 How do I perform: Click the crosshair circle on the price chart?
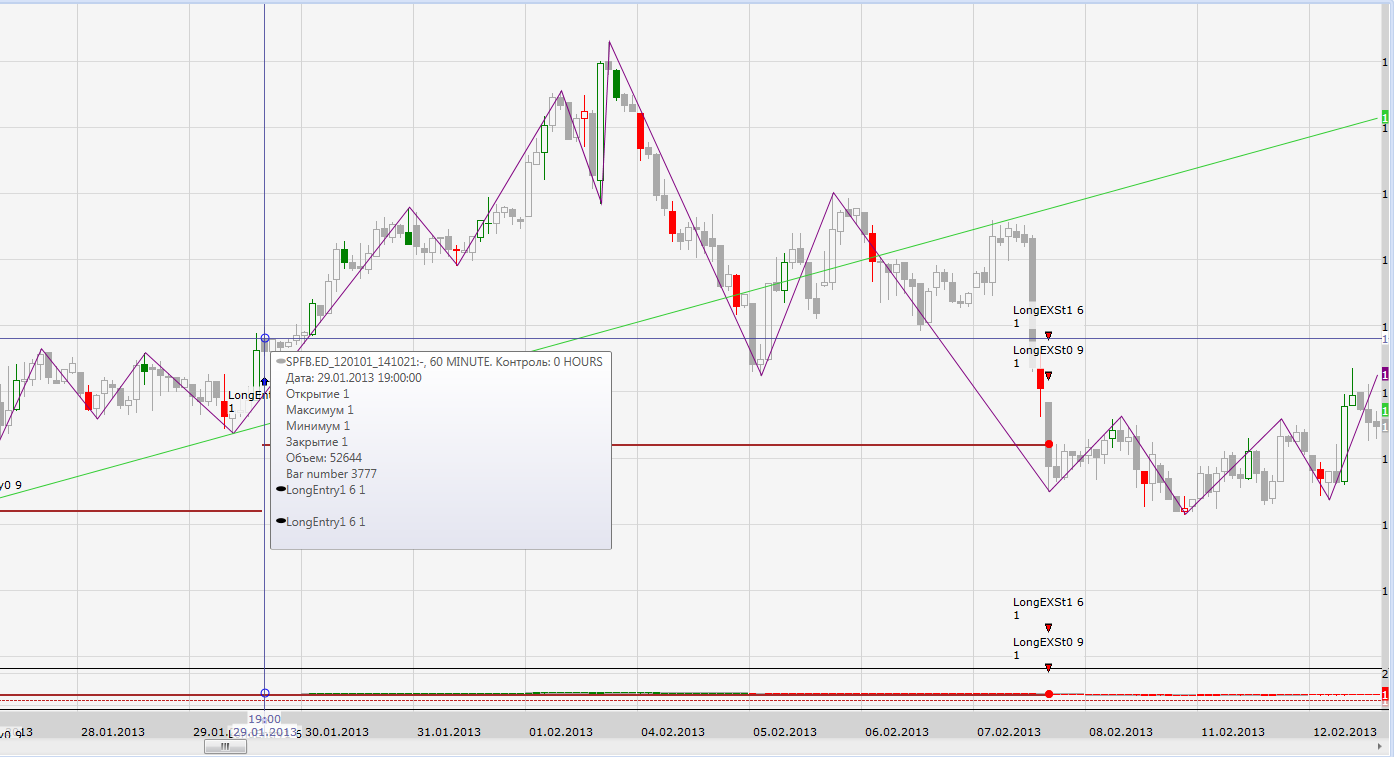264,339
